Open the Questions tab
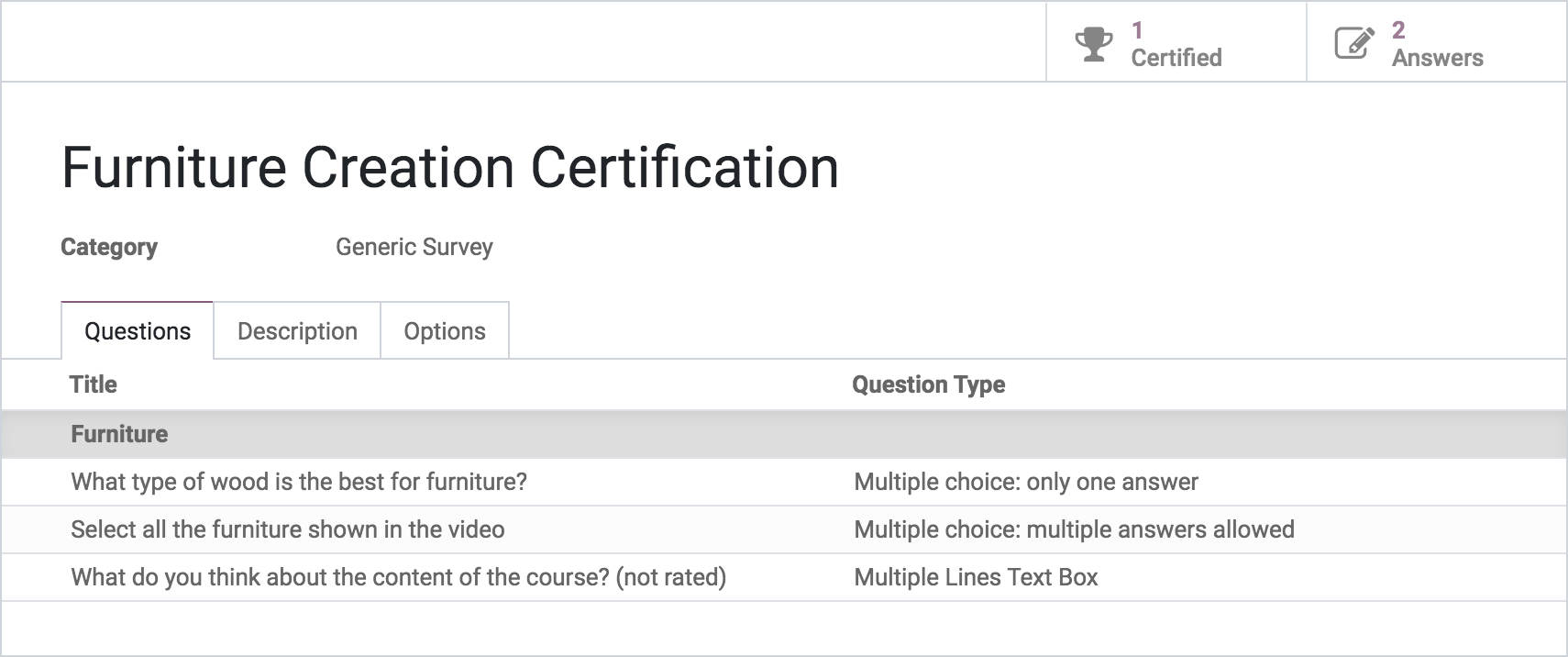 click(x=136, y=330)
